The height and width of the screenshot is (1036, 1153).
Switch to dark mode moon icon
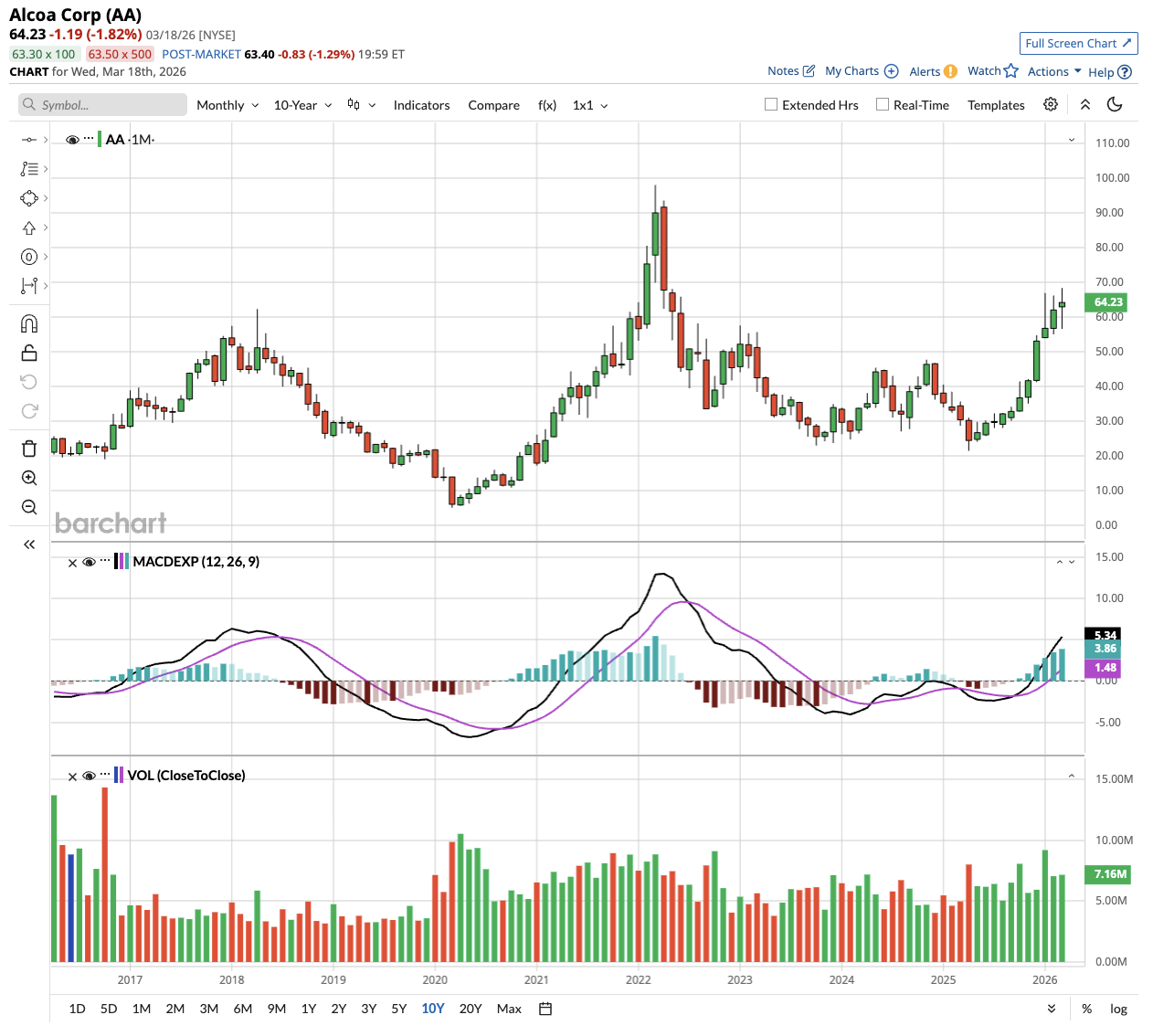[x=1115, y=104]
